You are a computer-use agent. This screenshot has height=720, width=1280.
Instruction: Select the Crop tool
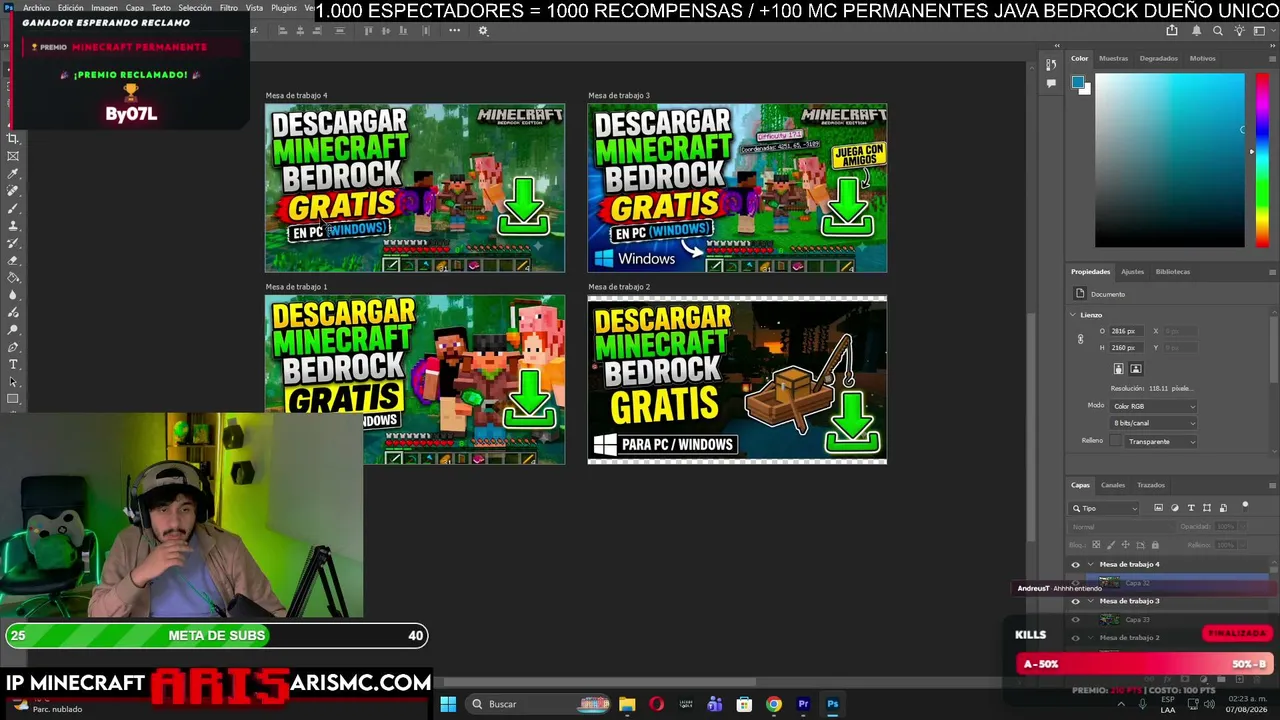pyautogui.click(x=13, y=139)
